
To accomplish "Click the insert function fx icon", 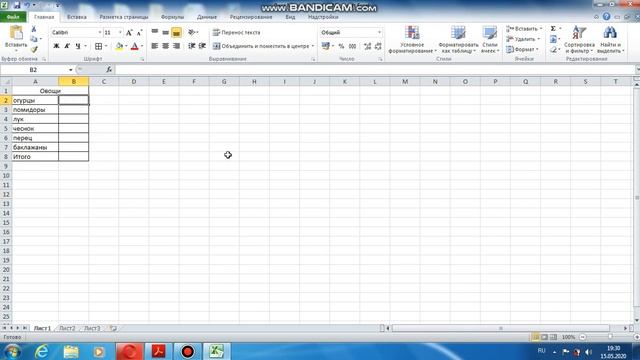I will pyautogui.click(x=109, y=70).
